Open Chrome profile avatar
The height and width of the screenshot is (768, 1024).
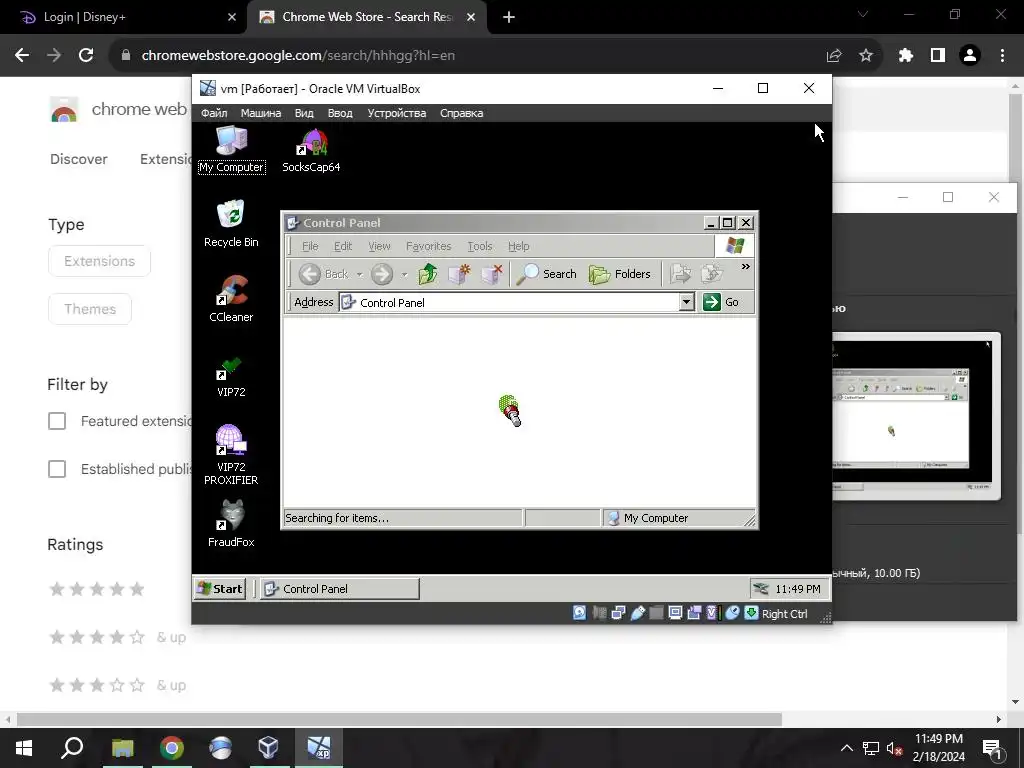(970, 56)
